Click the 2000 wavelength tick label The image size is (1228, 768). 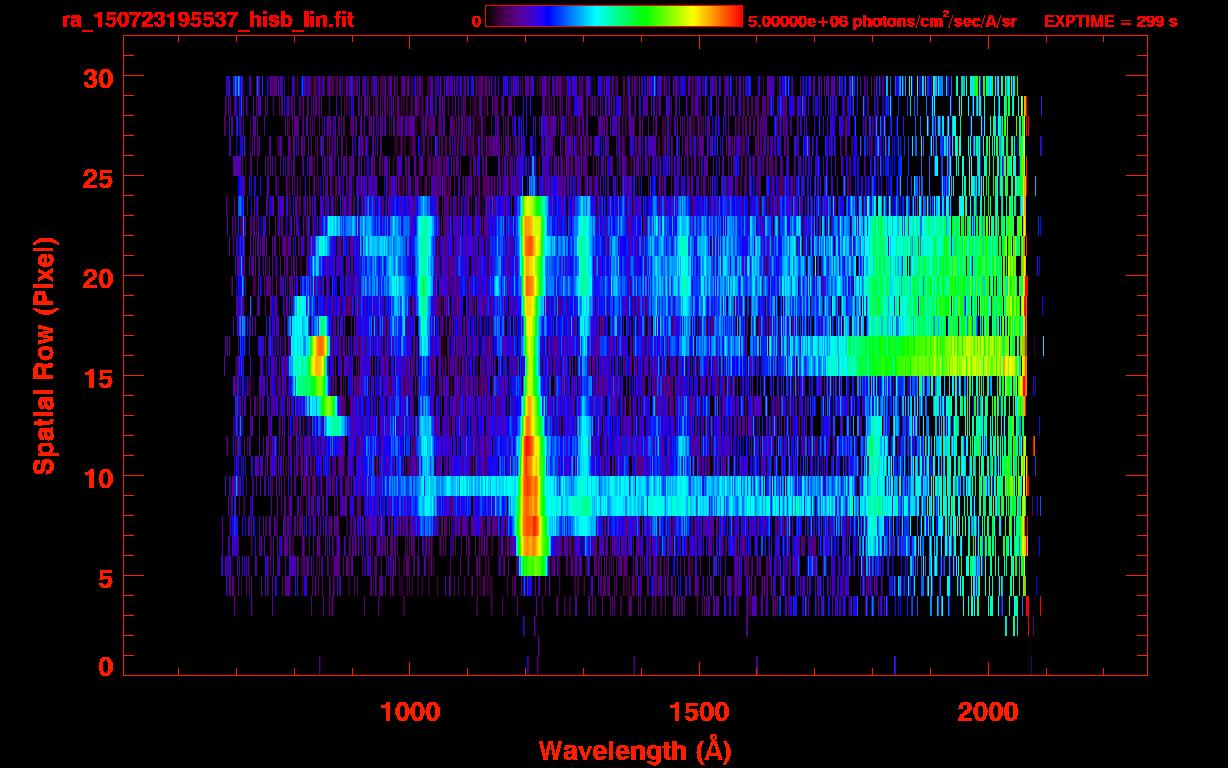[x=988, y=712]
